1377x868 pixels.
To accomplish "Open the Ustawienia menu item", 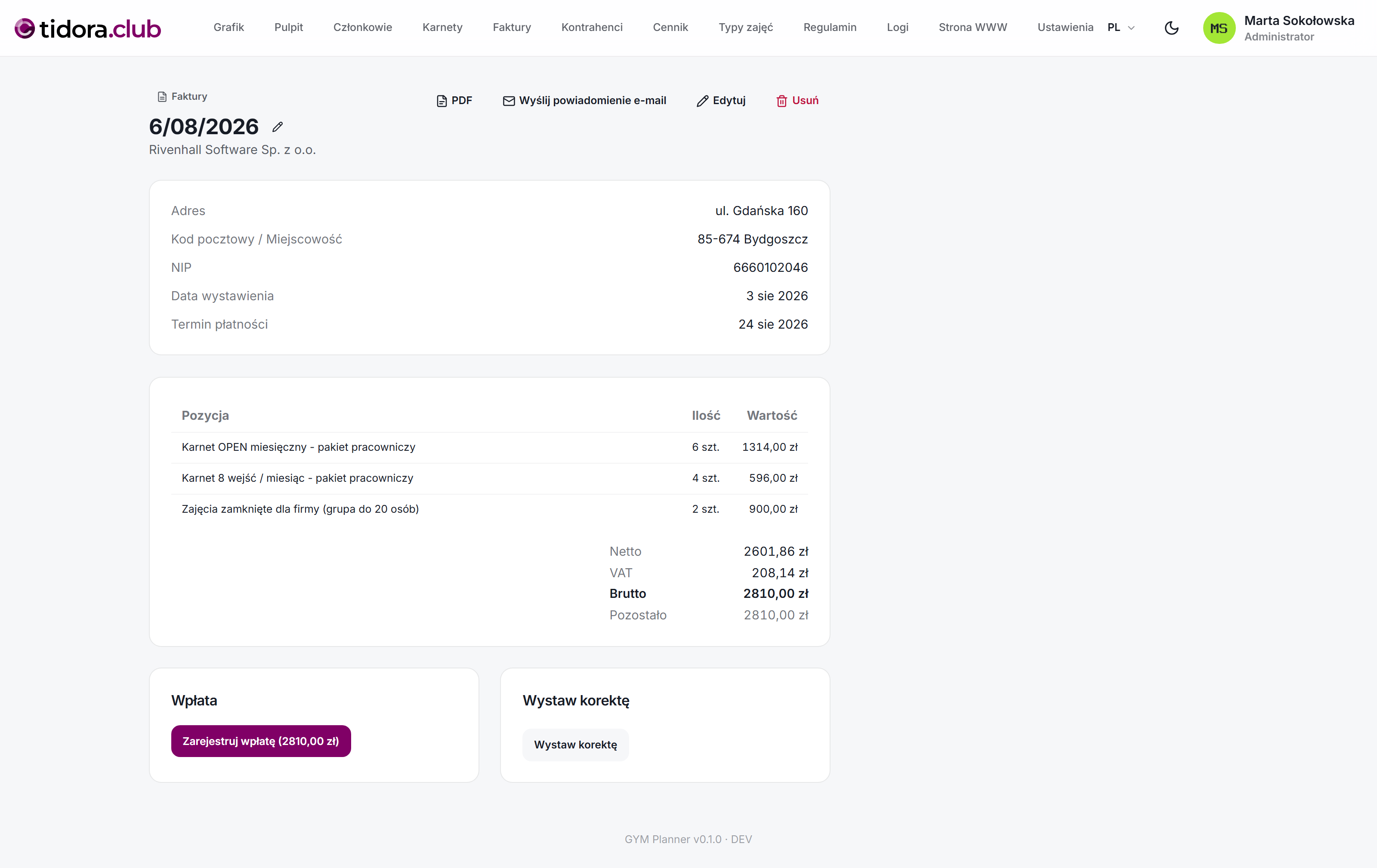I will (x=1065, y=28).
